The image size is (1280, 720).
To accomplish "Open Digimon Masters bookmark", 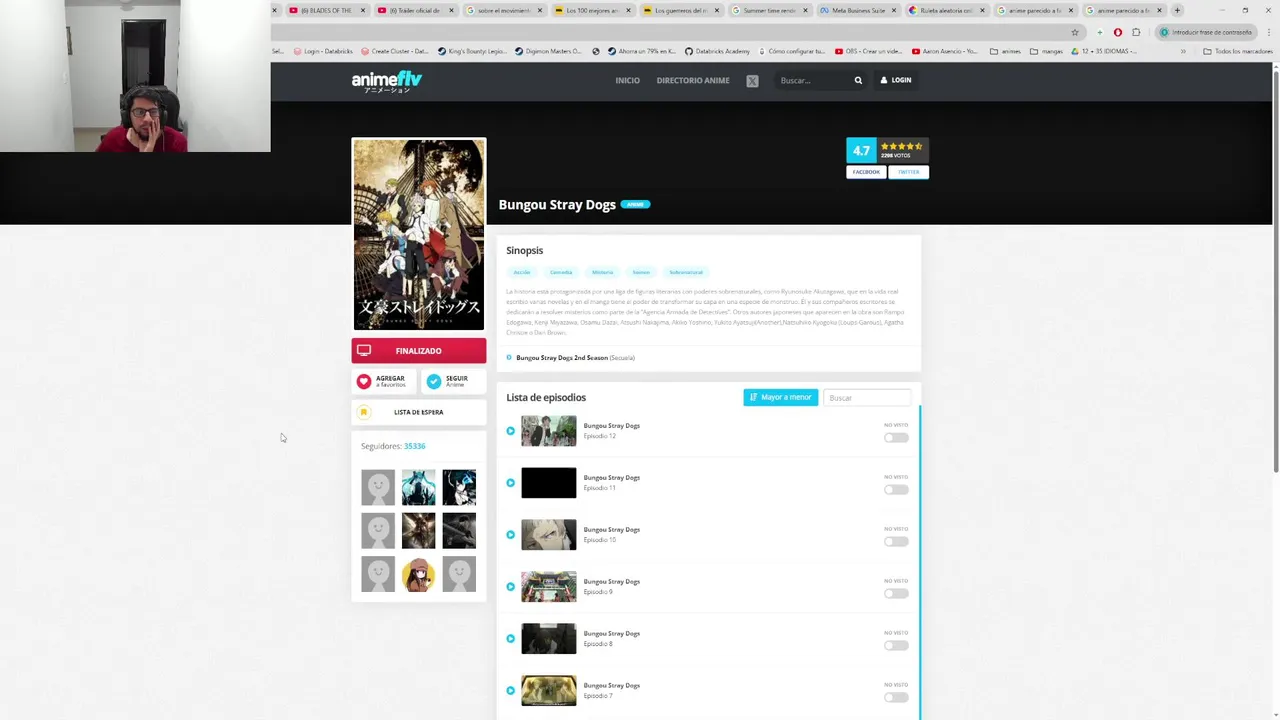I will [549, 51].
